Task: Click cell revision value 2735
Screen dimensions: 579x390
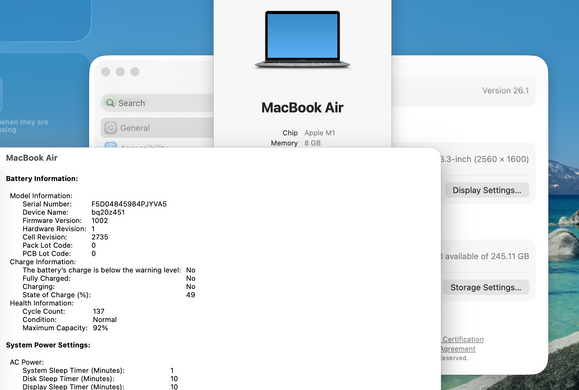Action: pos(100,237)
